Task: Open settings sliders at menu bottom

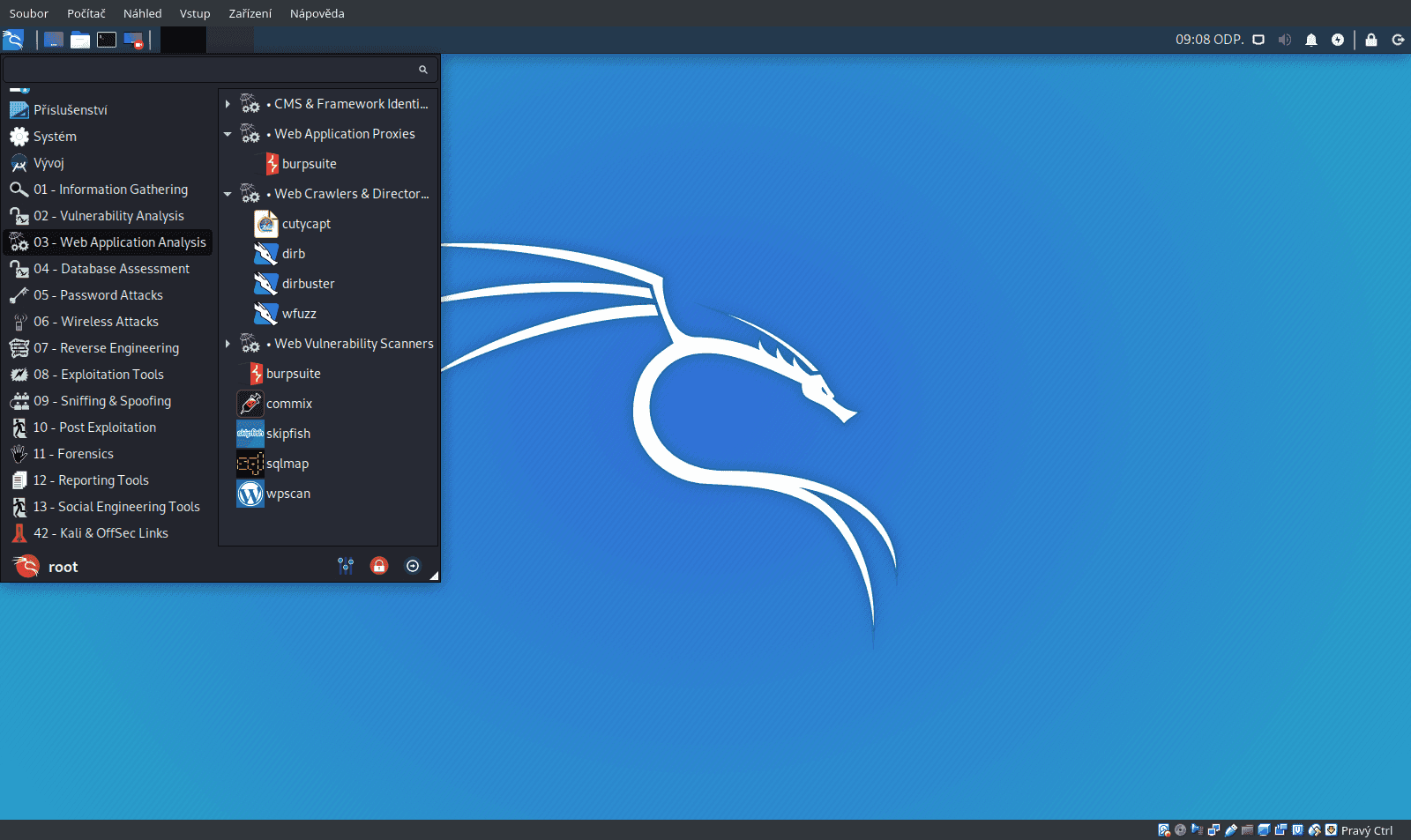Action: tap(346, 566)
